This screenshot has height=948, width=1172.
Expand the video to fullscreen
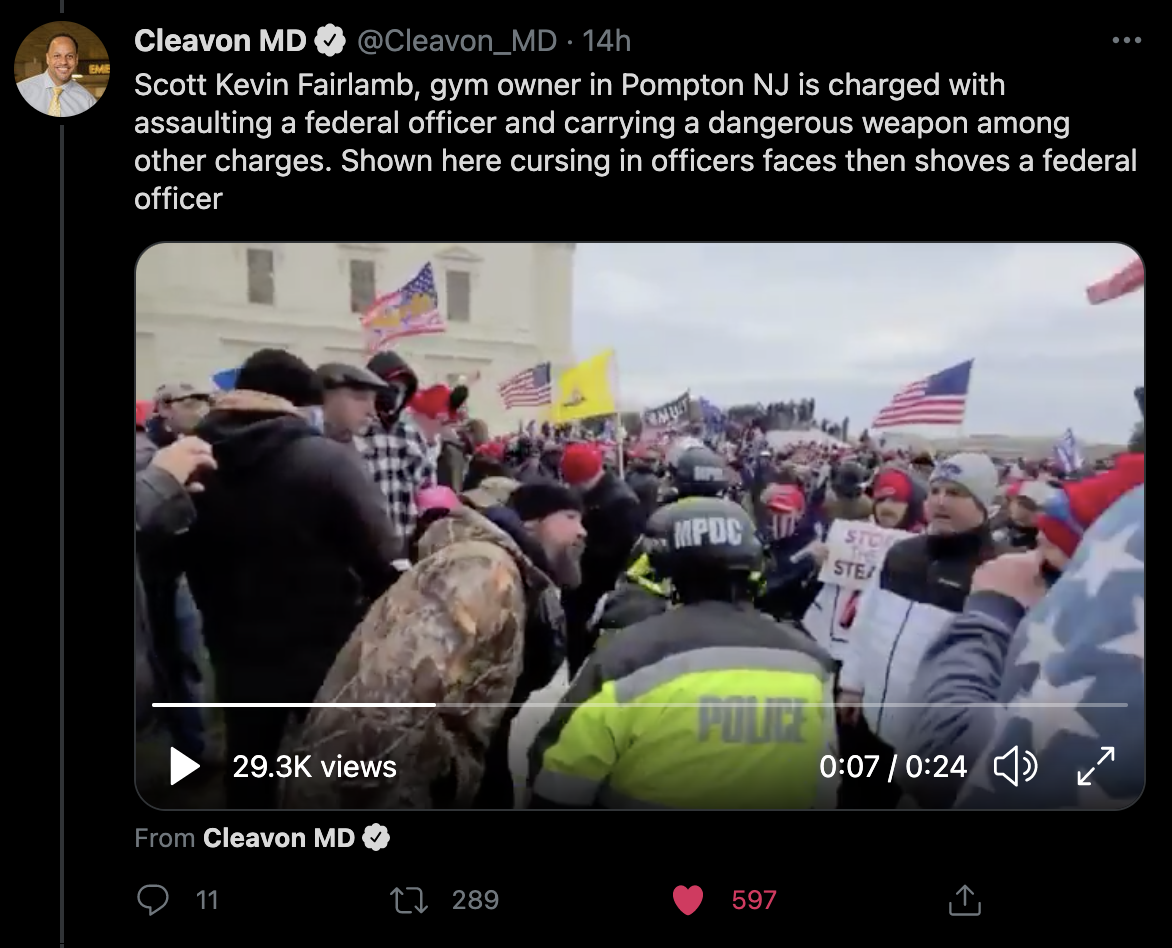[1096, 766]
